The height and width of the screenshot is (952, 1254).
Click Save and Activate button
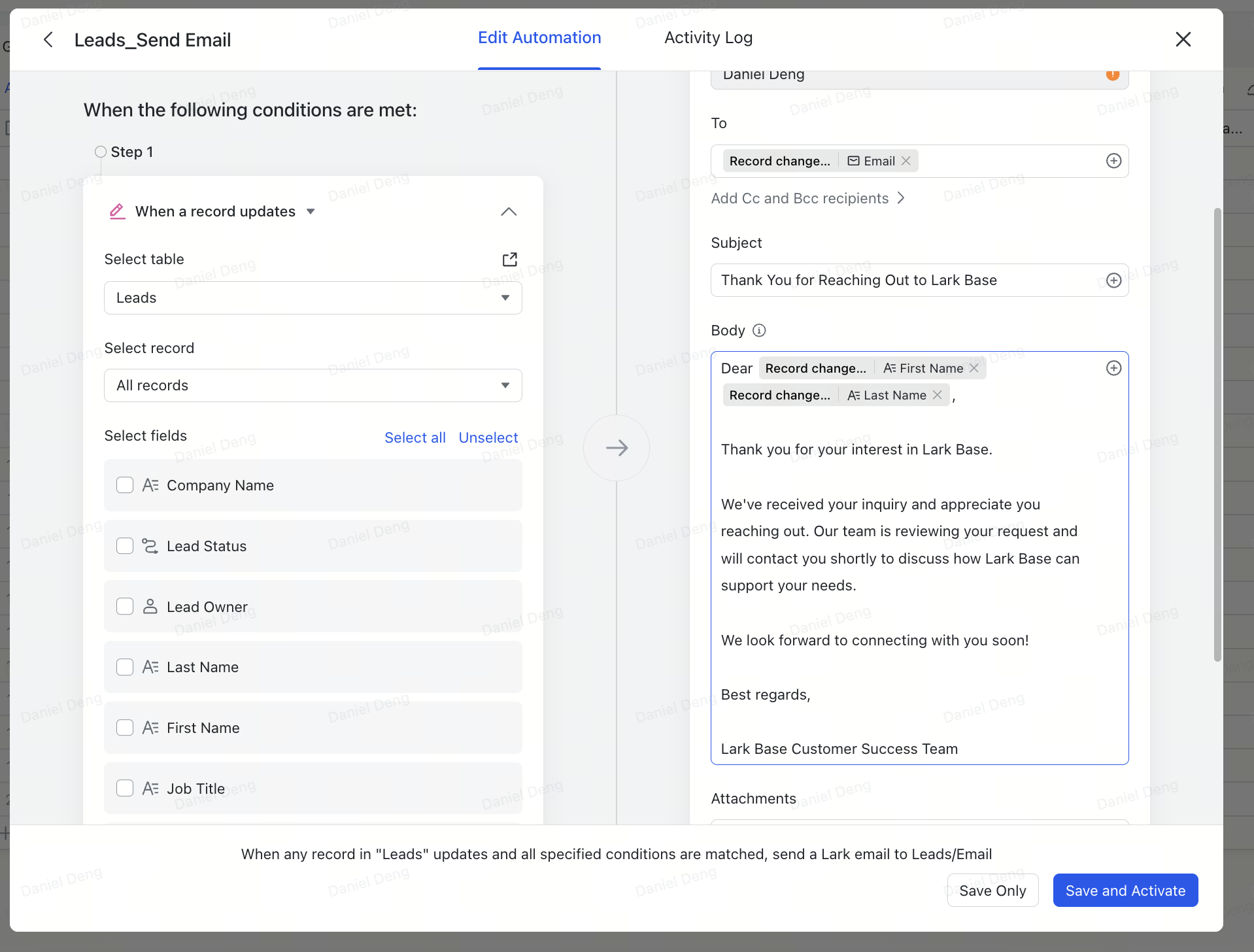click(x=1125, y=891)
